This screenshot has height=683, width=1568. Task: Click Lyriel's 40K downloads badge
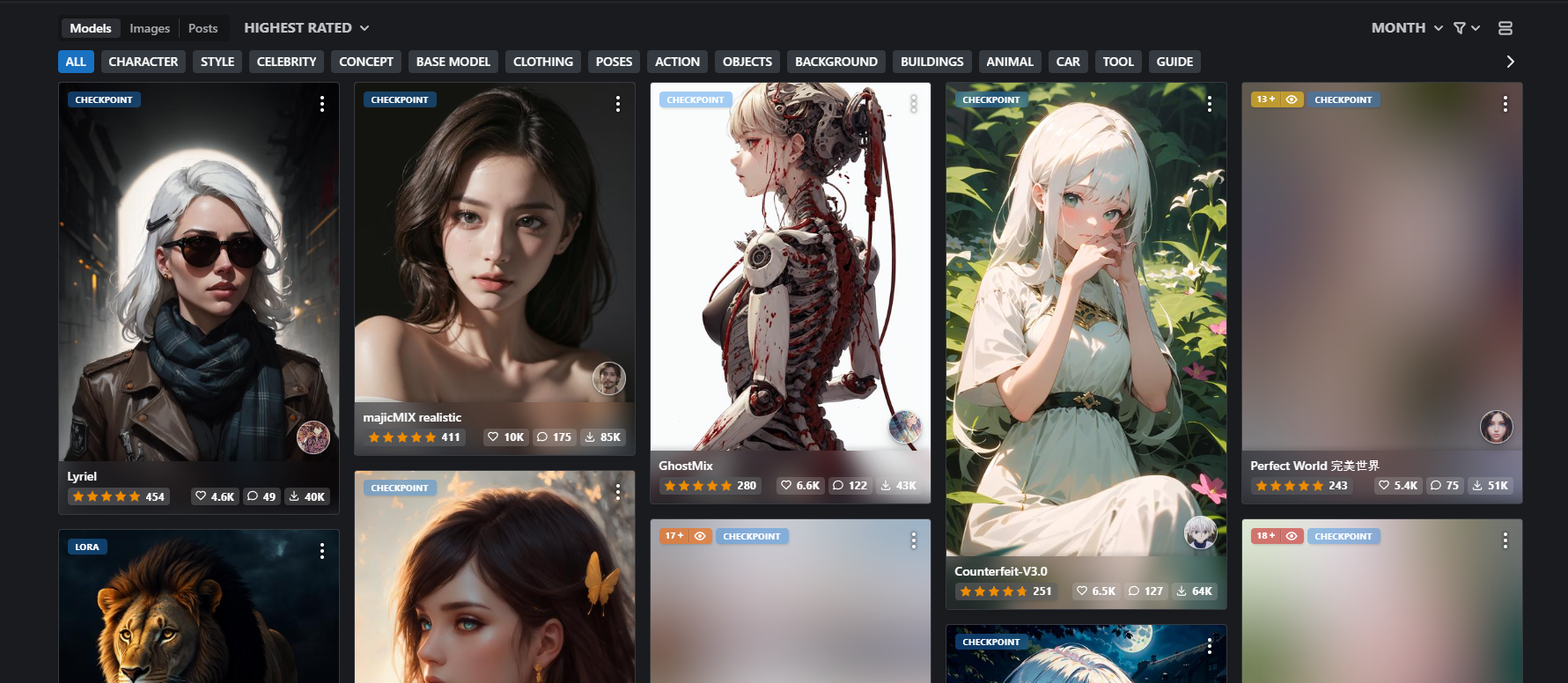point(307,496)
